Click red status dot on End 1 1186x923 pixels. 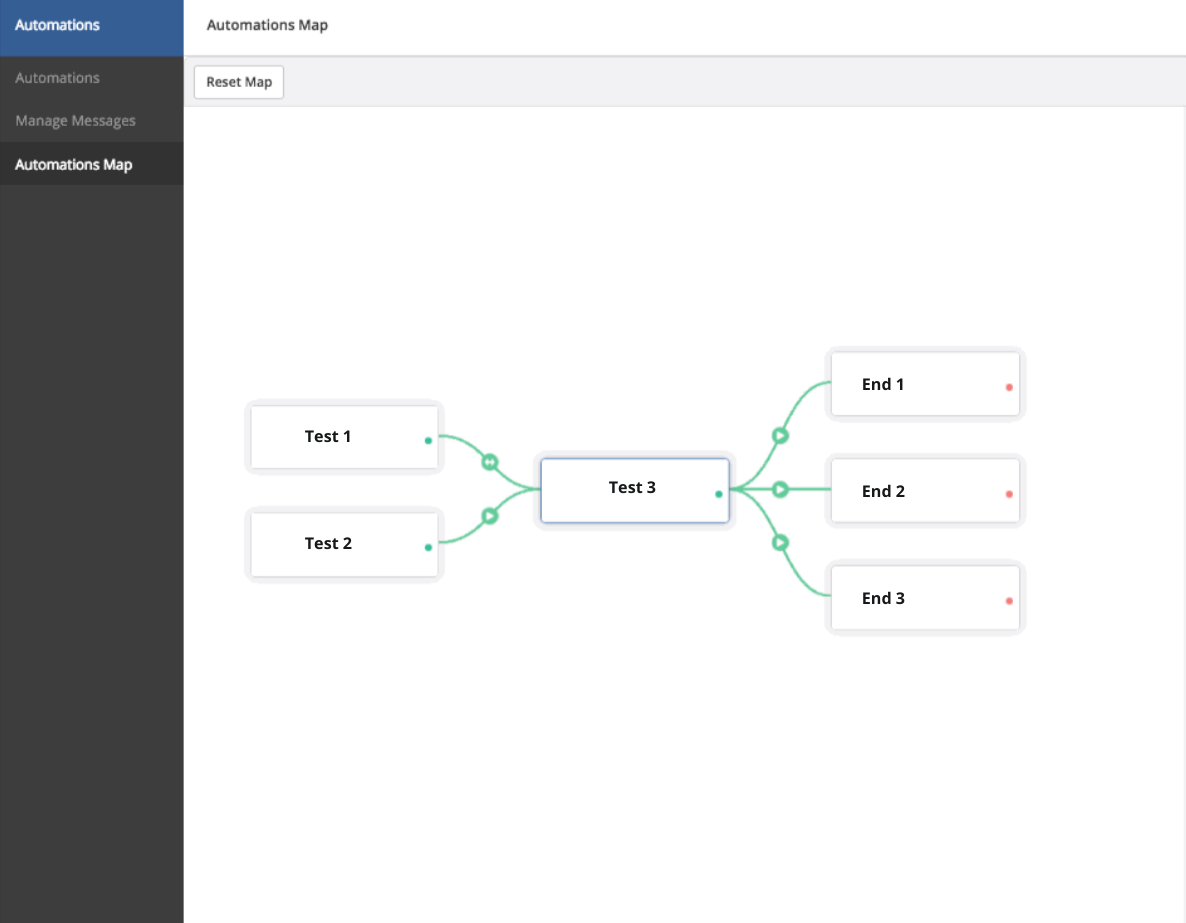(1009, 387)
